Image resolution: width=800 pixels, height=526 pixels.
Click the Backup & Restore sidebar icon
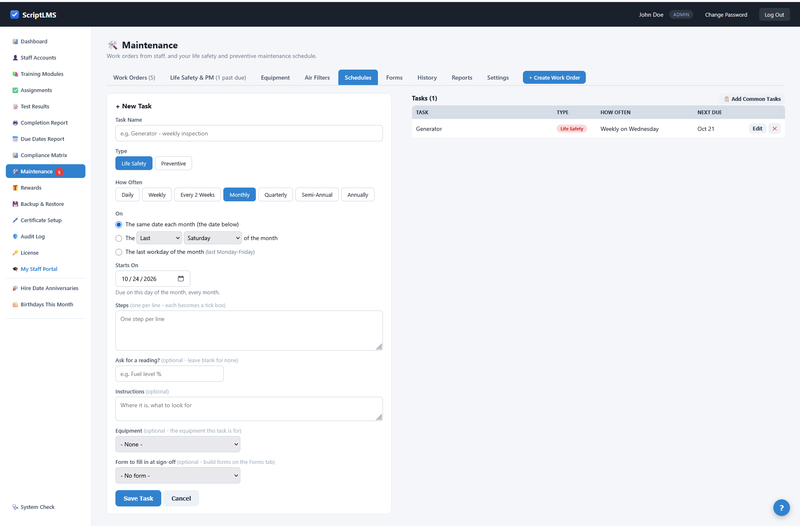(15, 204)
